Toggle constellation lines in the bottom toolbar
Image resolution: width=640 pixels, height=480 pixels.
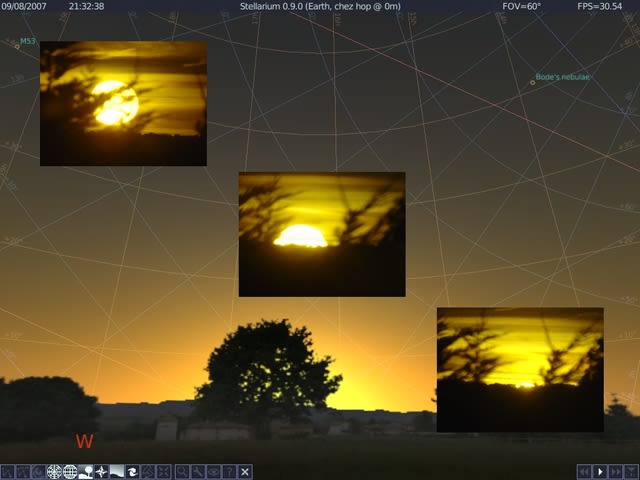[x=7, y=471]
